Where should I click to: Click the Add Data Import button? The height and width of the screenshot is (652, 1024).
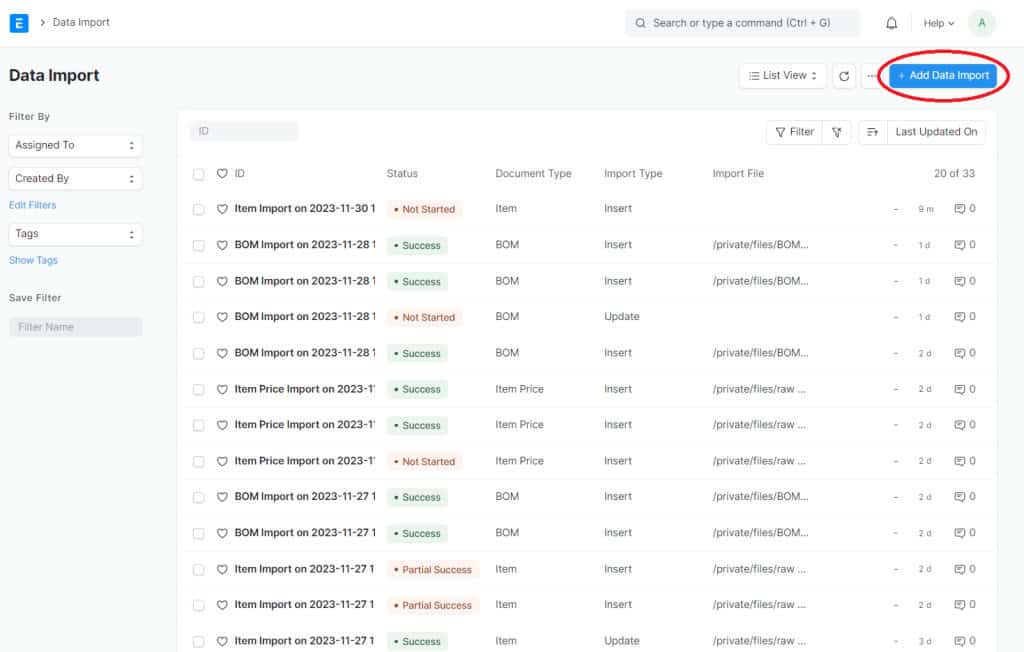click(x=943, y=76)
